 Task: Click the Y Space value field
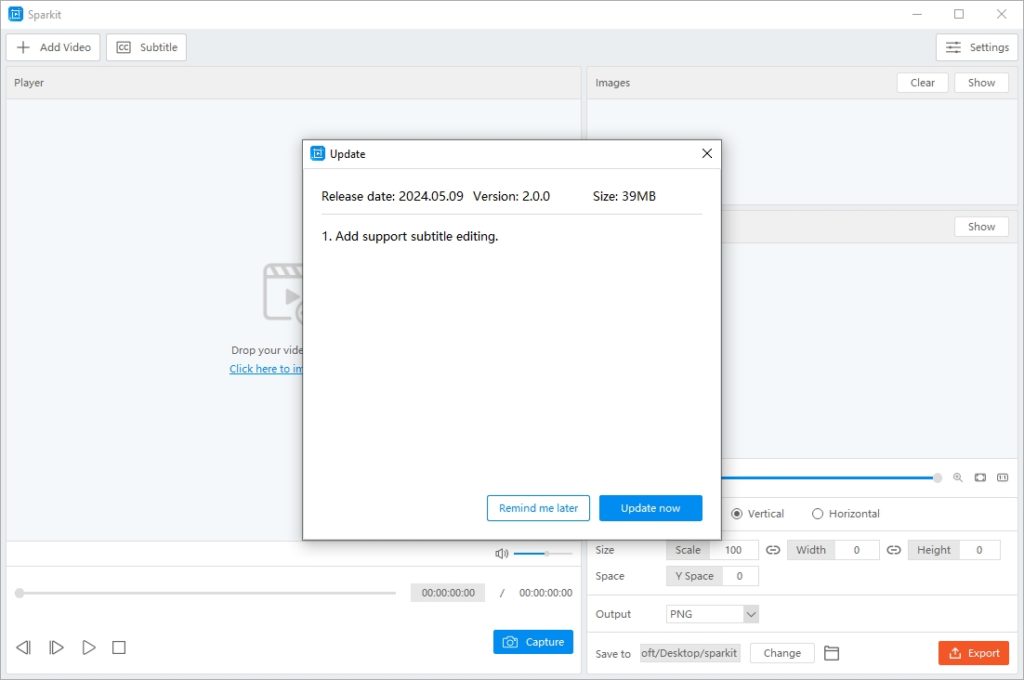coord(740,576)
